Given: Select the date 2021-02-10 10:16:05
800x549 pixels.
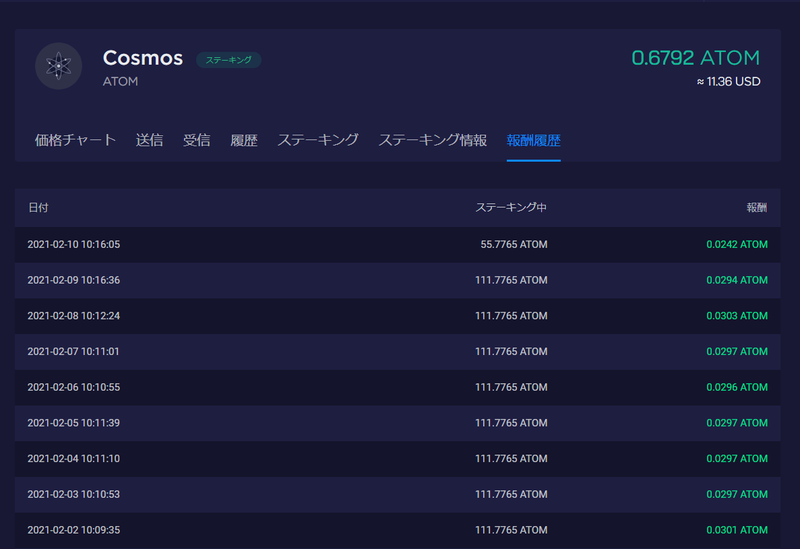Looking at the screenshot, I should tap(74, 244).
